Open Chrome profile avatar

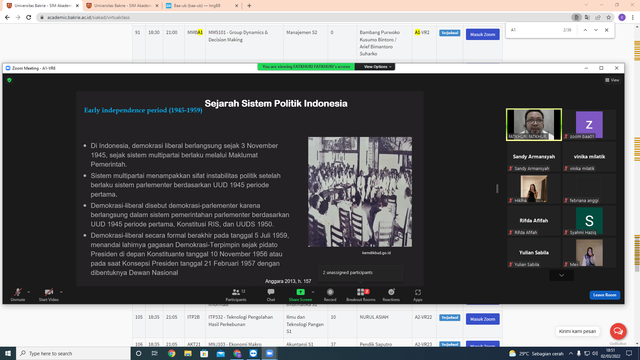click(x=622, y=18)
